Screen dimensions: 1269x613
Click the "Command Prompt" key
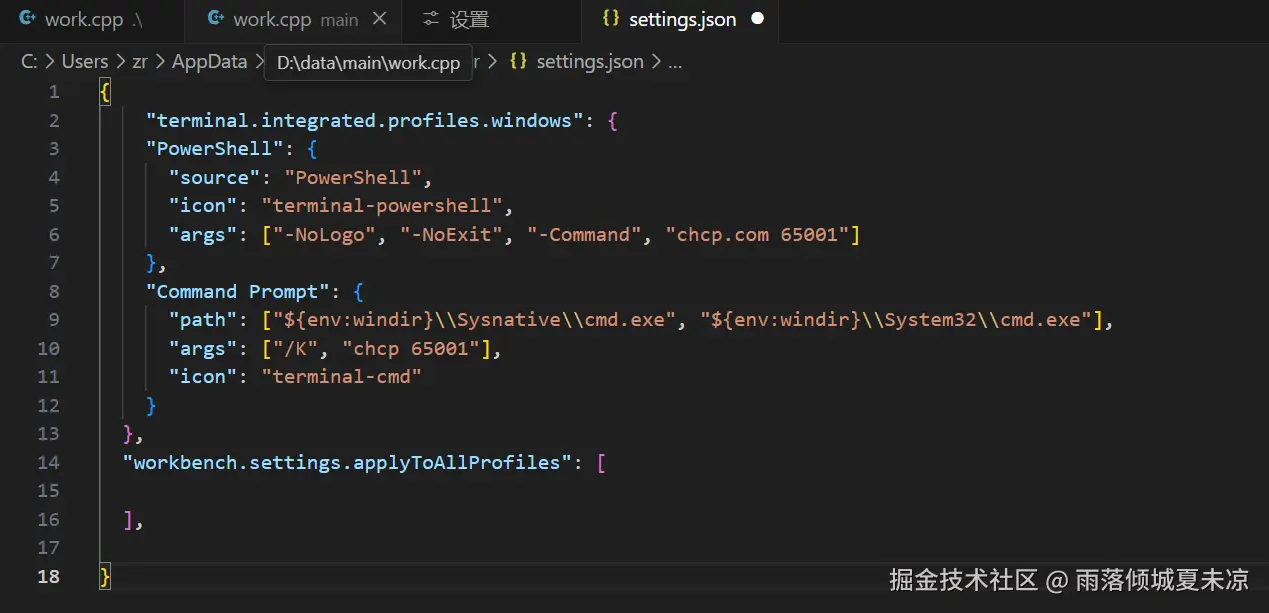[x=238, y=291]
